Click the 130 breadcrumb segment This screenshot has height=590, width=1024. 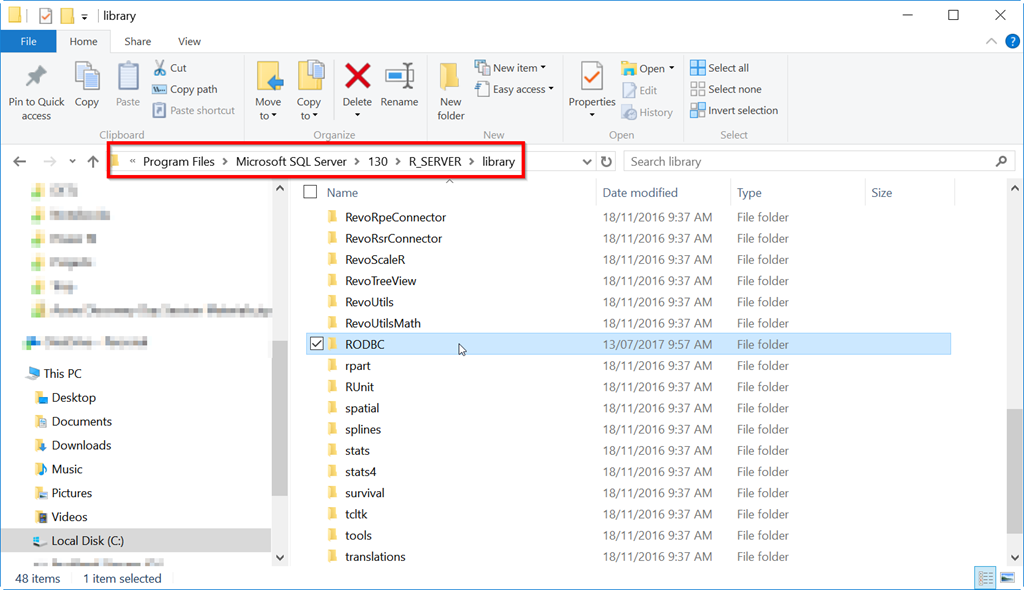point(377,161)
